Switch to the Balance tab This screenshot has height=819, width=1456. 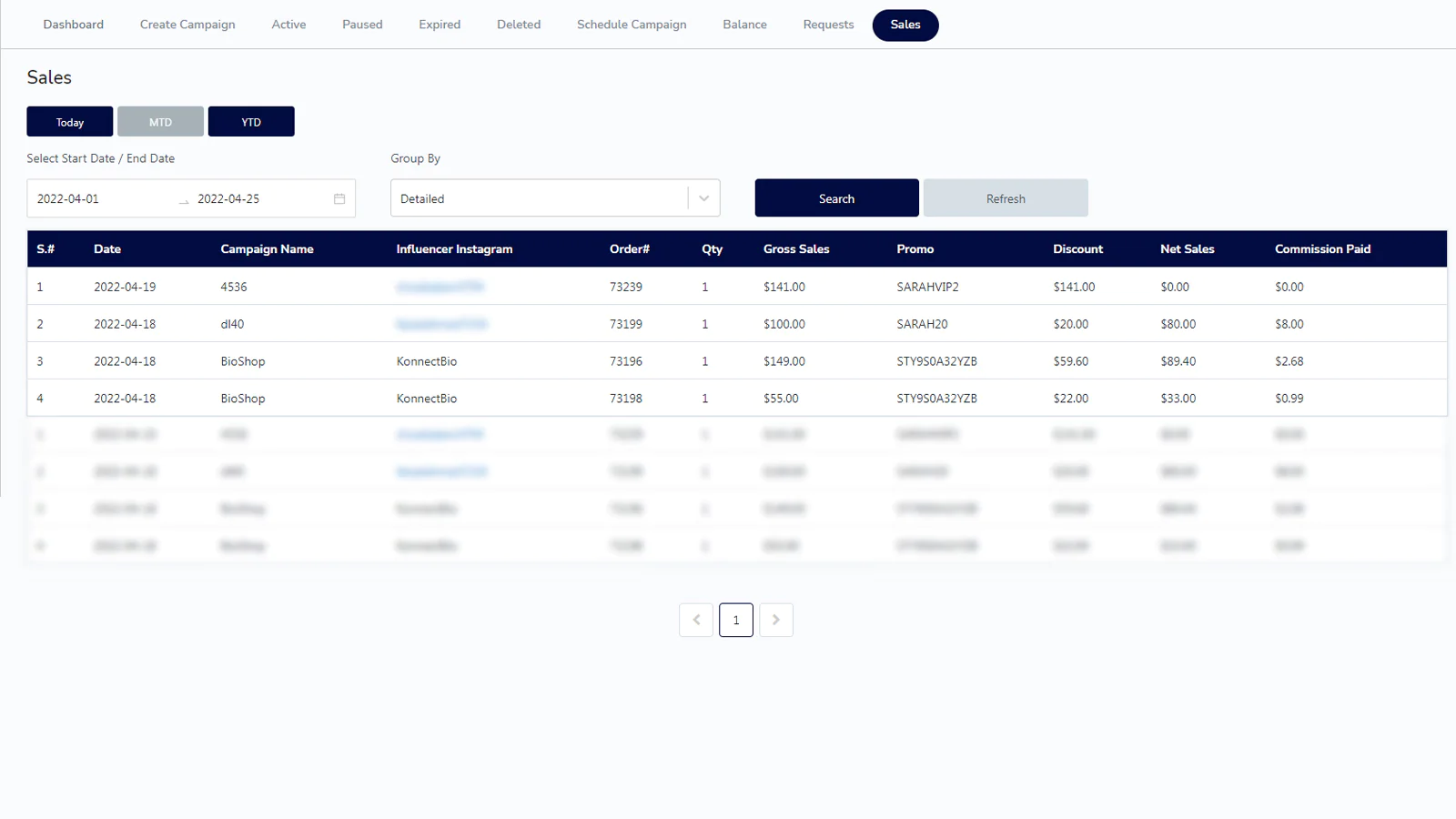pyautogui.click(x=744, y=25)
